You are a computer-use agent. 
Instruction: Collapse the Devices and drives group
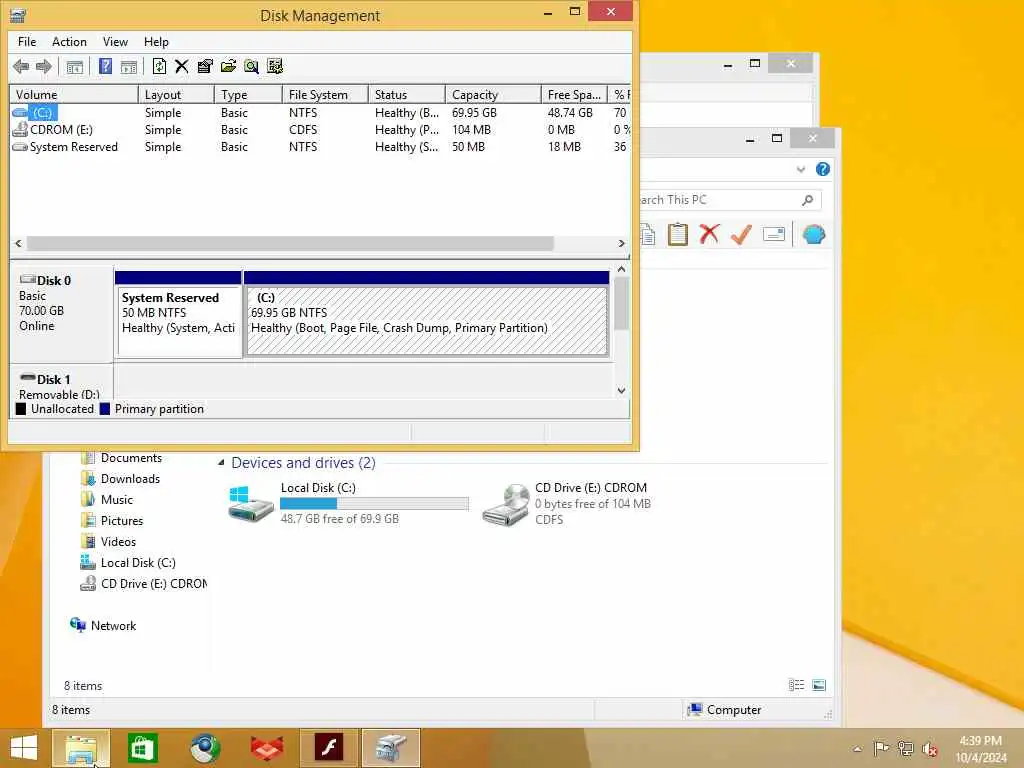click(221, 462)
